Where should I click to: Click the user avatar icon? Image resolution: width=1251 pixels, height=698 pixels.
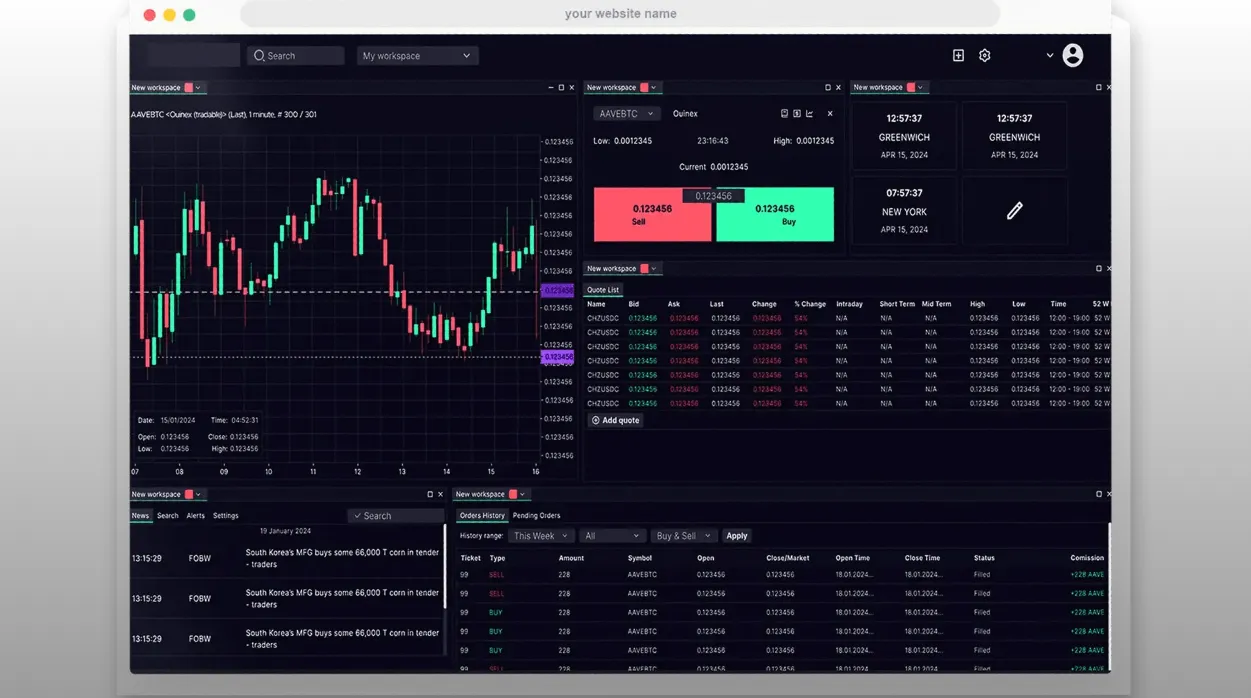[1073, 55]
